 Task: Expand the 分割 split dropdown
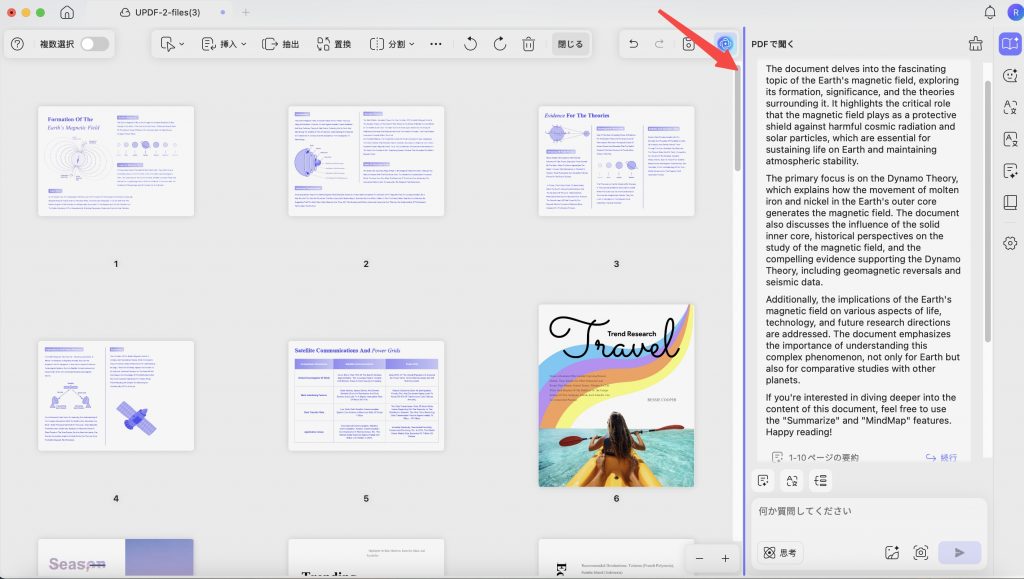[392, 44]
